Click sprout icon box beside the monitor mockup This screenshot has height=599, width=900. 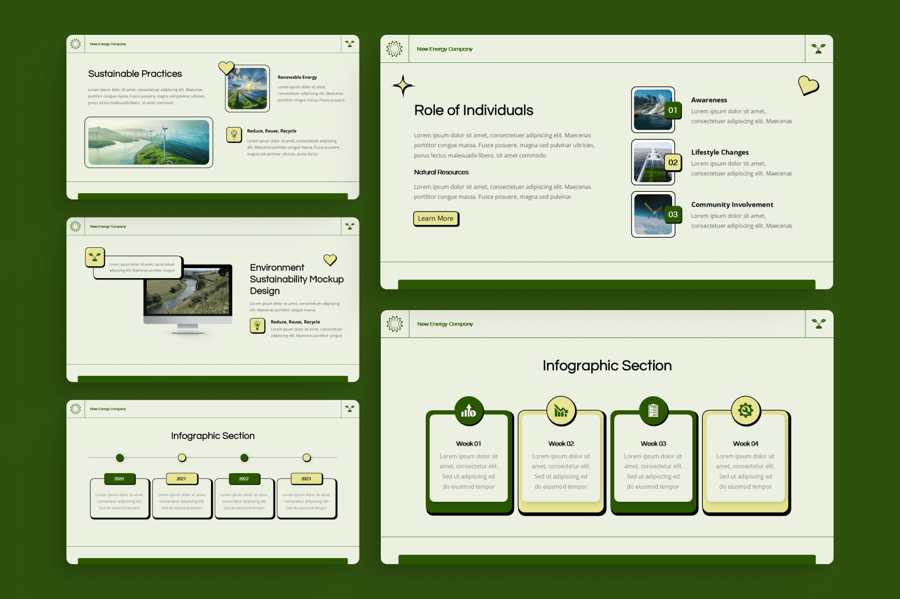tap(95, 257)
